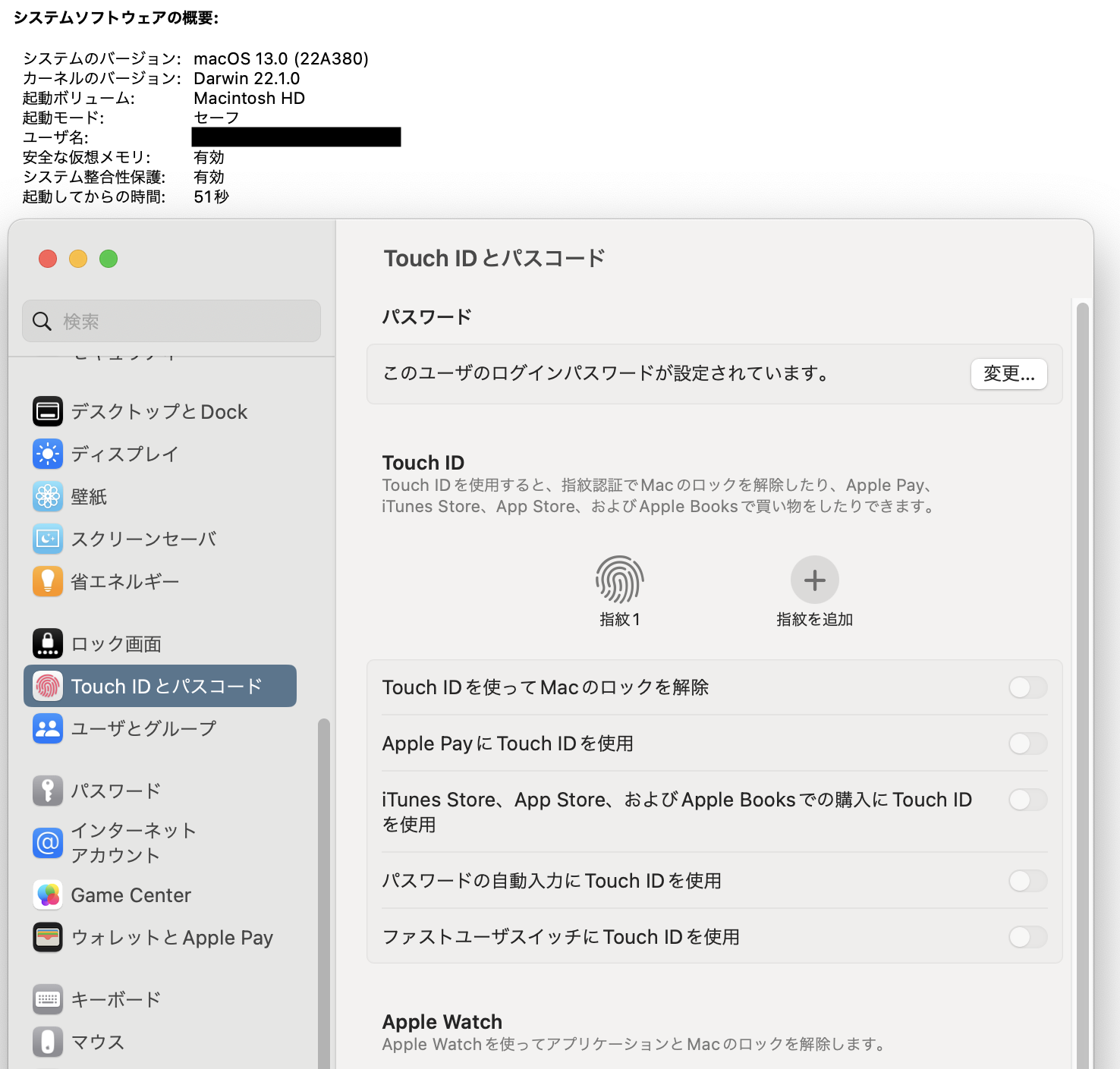
Task: Open ユーザとグループ pane
Action: pyautogui.click(x=160, y=728)
